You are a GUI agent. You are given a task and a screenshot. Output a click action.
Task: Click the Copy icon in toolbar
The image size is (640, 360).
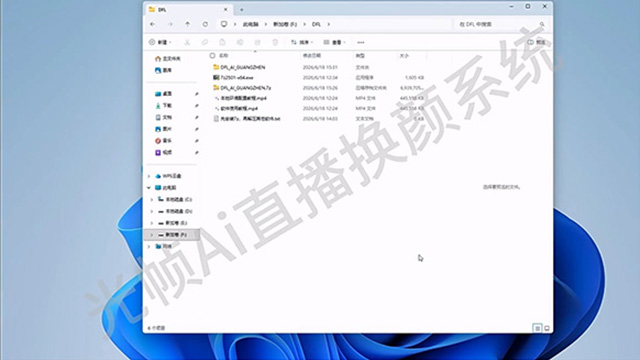click(x=204, y=42)
